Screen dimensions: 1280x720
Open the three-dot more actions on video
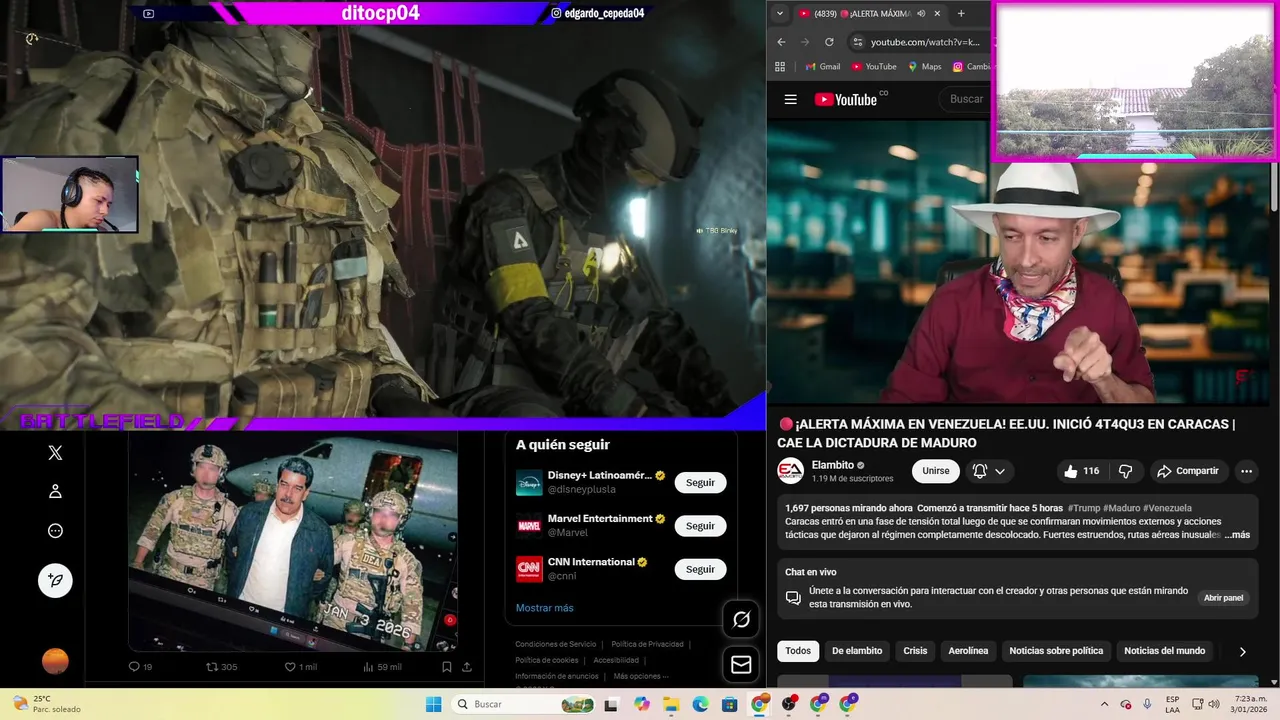[1246, 471]
